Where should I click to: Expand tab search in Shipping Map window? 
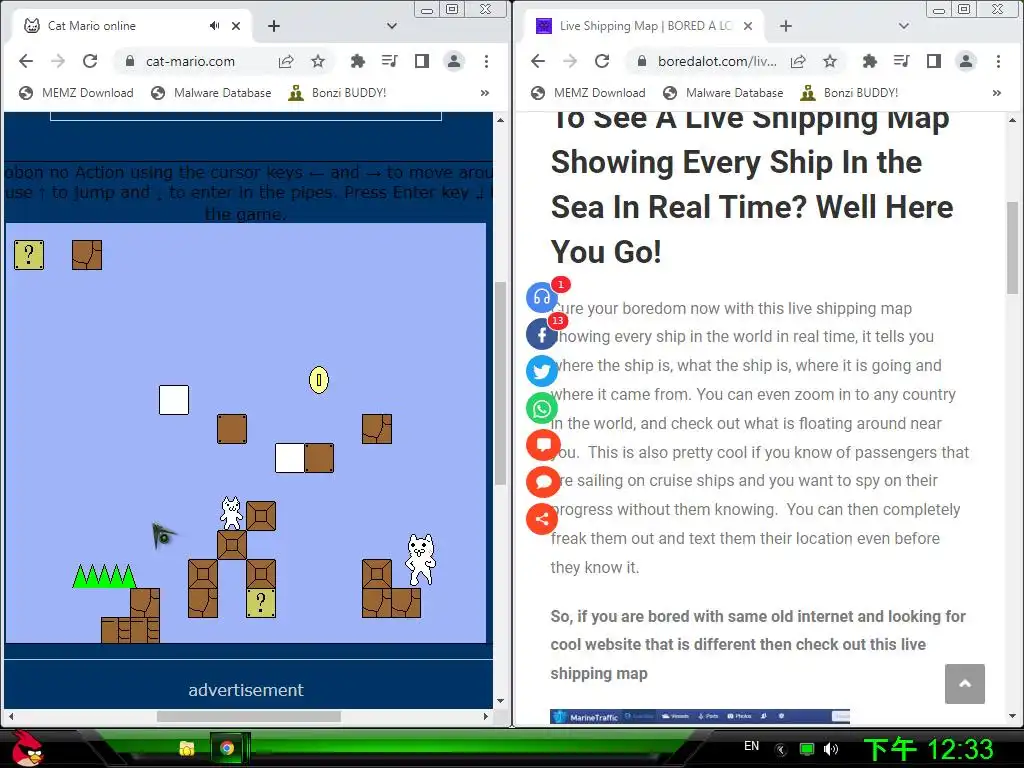click(904, 26)
